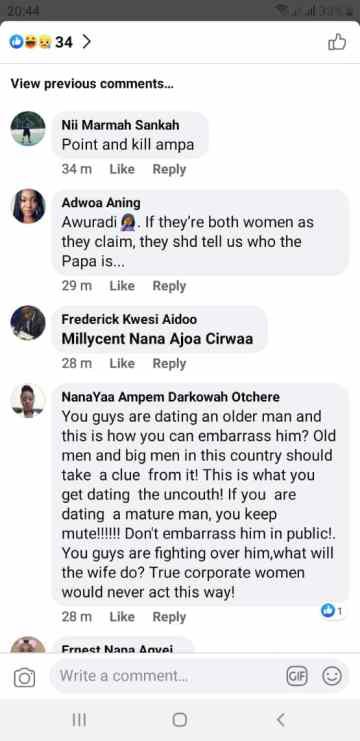
Task: View Adwoa Aning's profile picture
Action: click(28, 206)
